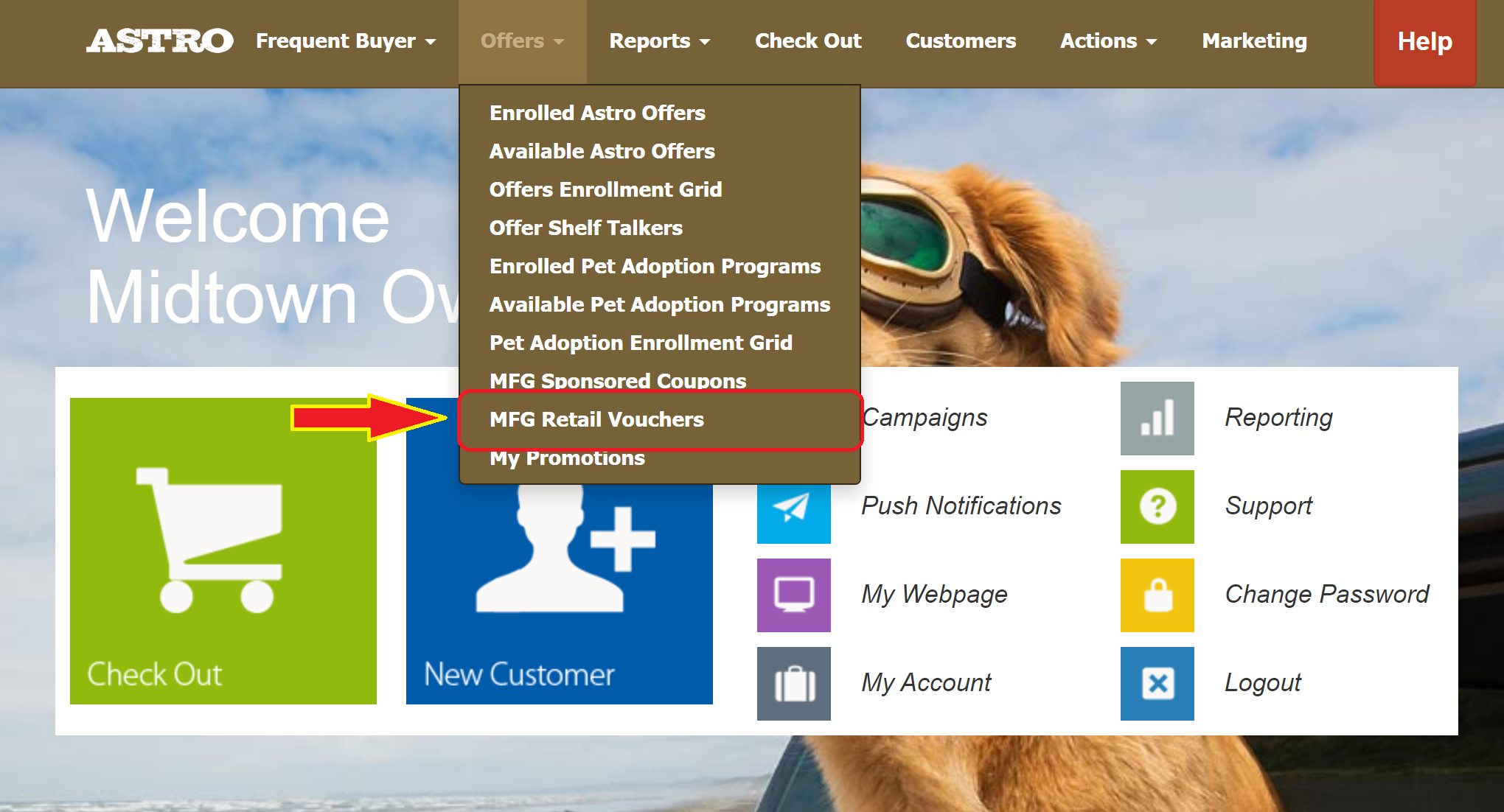Click the red Help button
This screenshot has width=1504, height=812.
1424,41
